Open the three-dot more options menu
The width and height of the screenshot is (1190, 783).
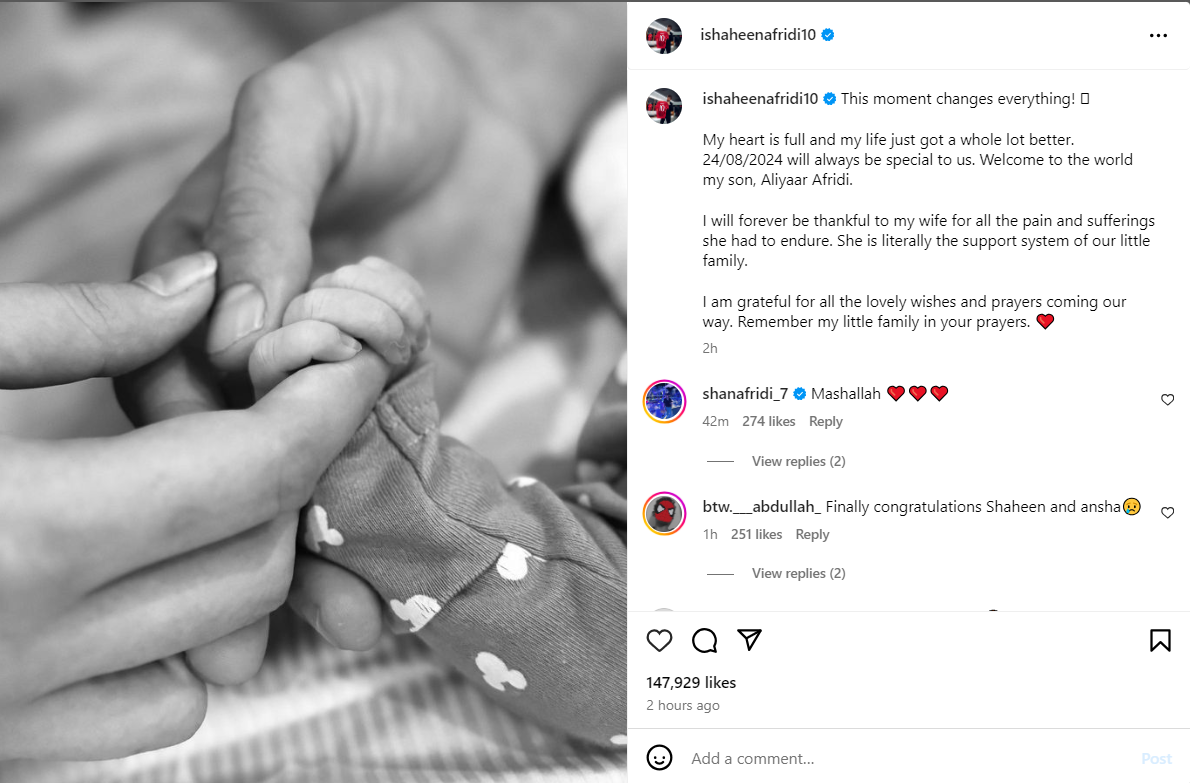(1158, 36)
